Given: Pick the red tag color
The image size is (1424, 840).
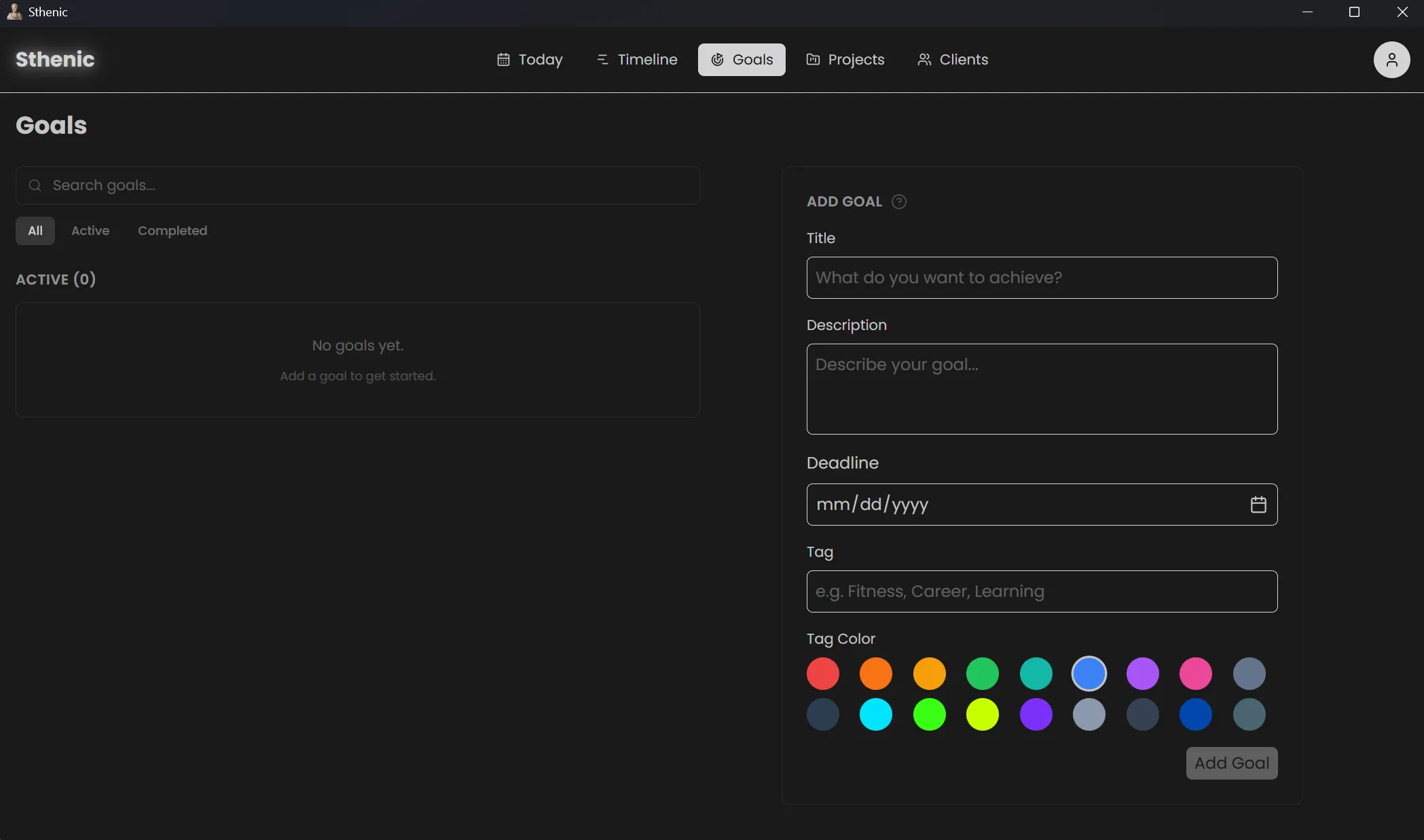Looking at the screenshot, I should coord(823,674).
